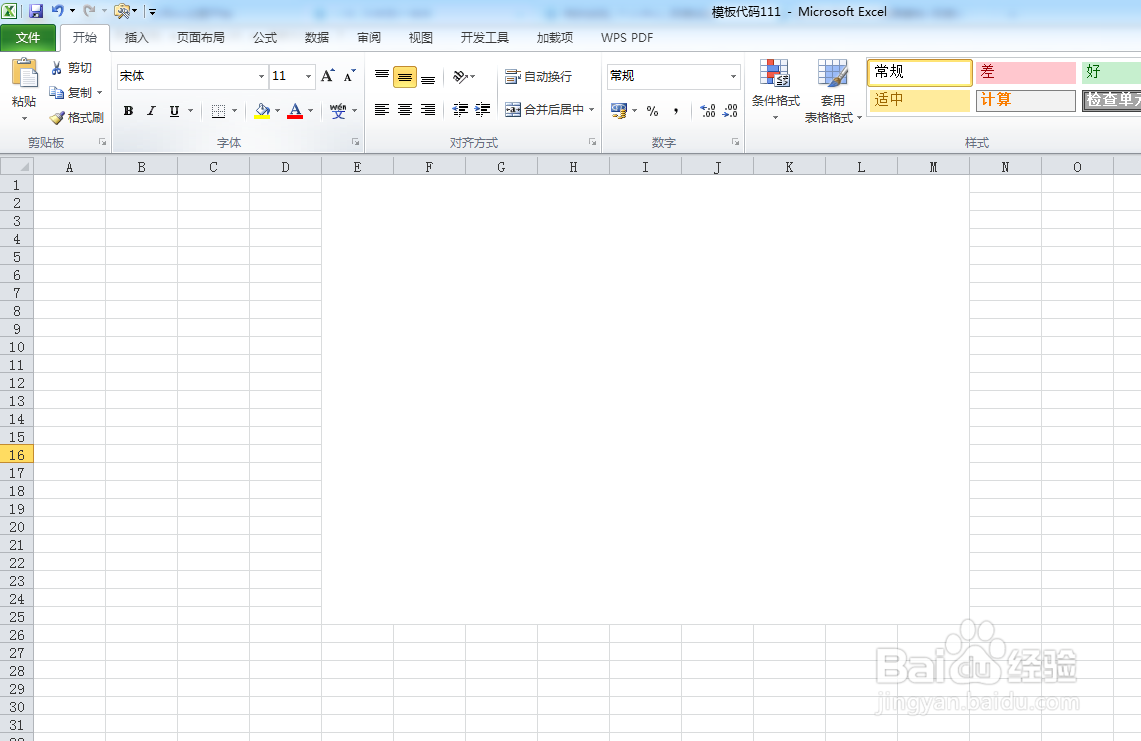Select row header 16
Image resolution: width=1141 pixels, height=741 pixels.
pyautogui.click(x=17, y=454)
